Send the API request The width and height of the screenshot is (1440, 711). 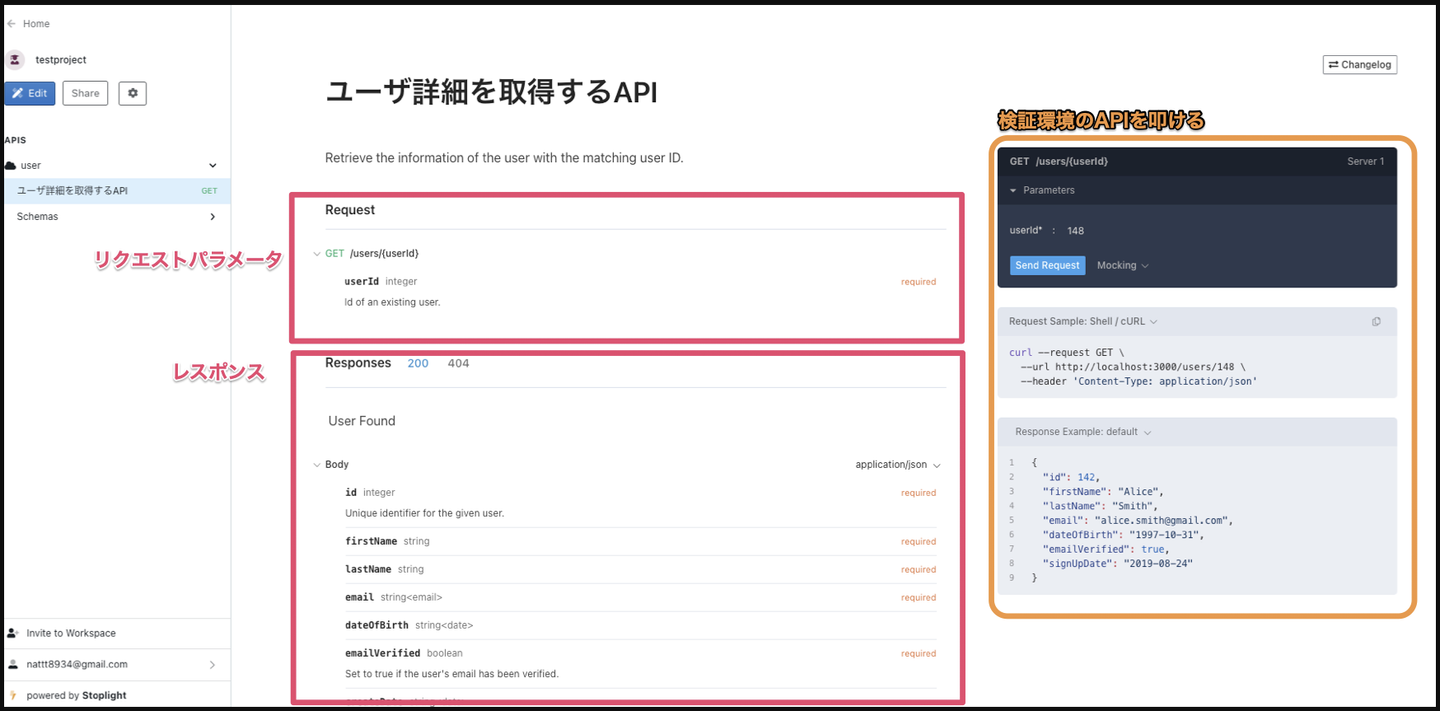tap(1047, 265)
